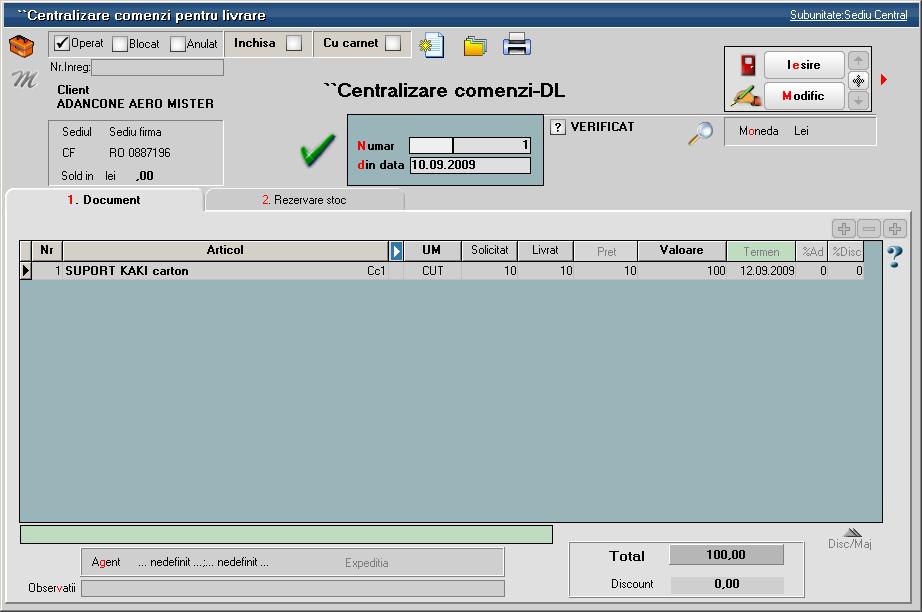Remove row with minus button
This screenshot has height=612, width=922.
coord(869,229)
